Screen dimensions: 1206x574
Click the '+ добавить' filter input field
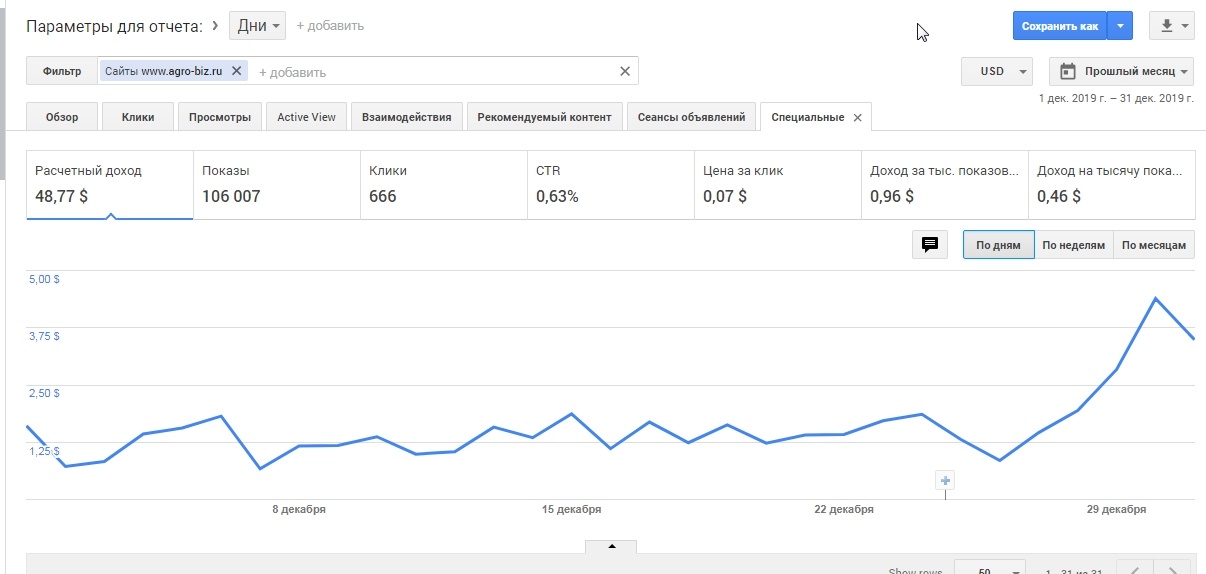tap(435, 72)
